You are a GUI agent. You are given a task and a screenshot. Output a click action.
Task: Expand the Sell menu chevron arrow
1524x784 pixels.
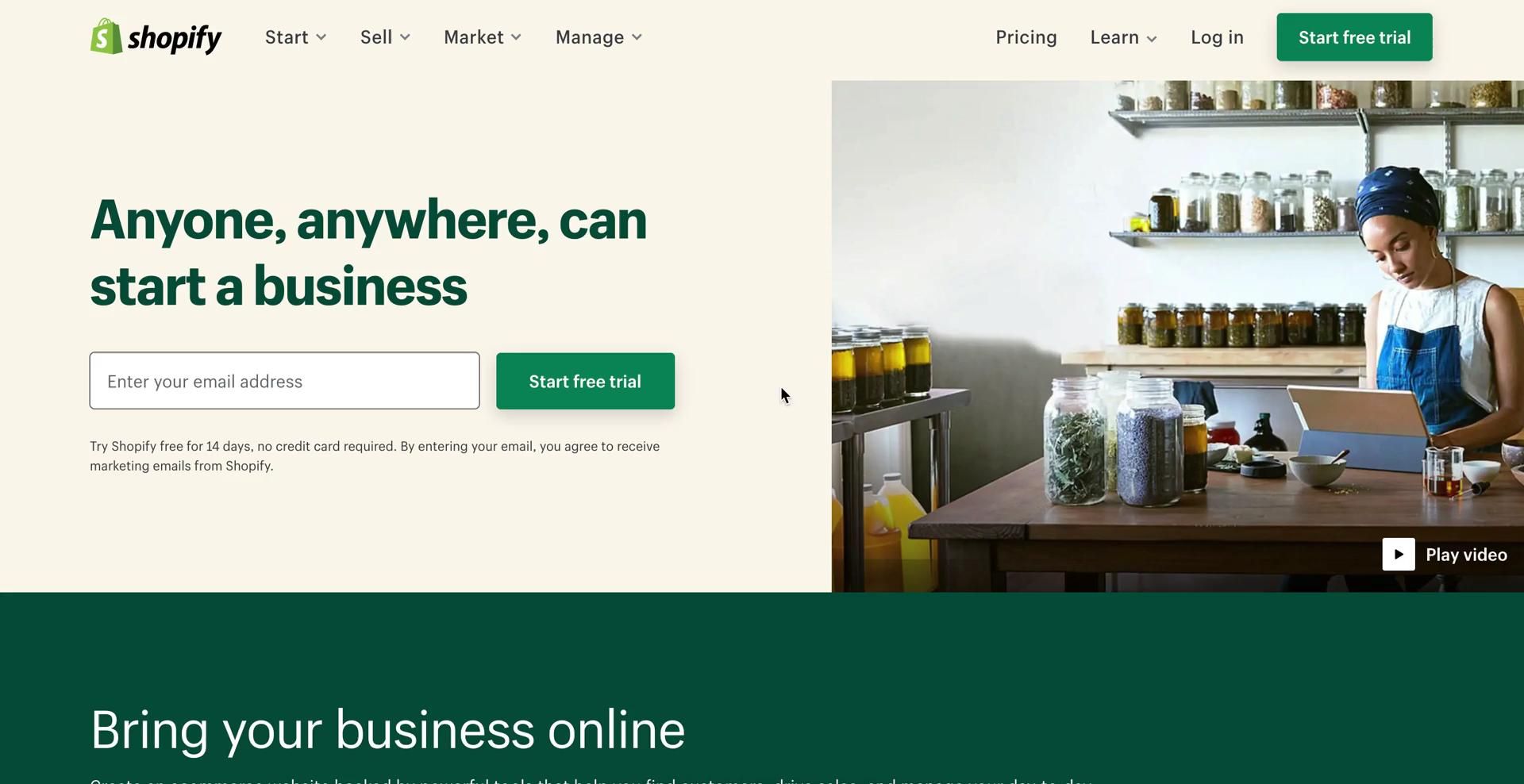click(405, 37)
